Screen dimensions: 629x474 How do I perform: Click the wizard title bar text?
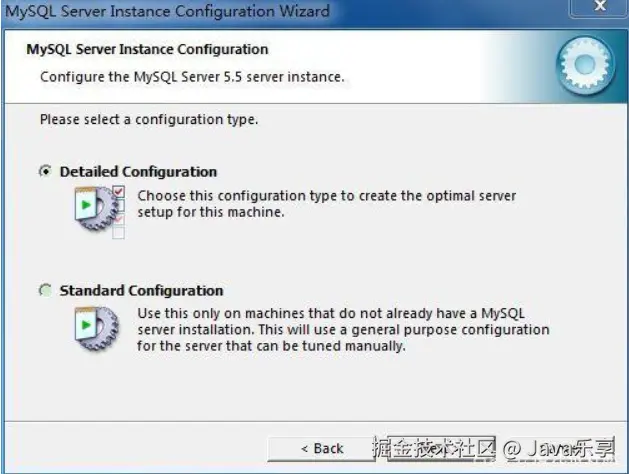click(167, 11)
